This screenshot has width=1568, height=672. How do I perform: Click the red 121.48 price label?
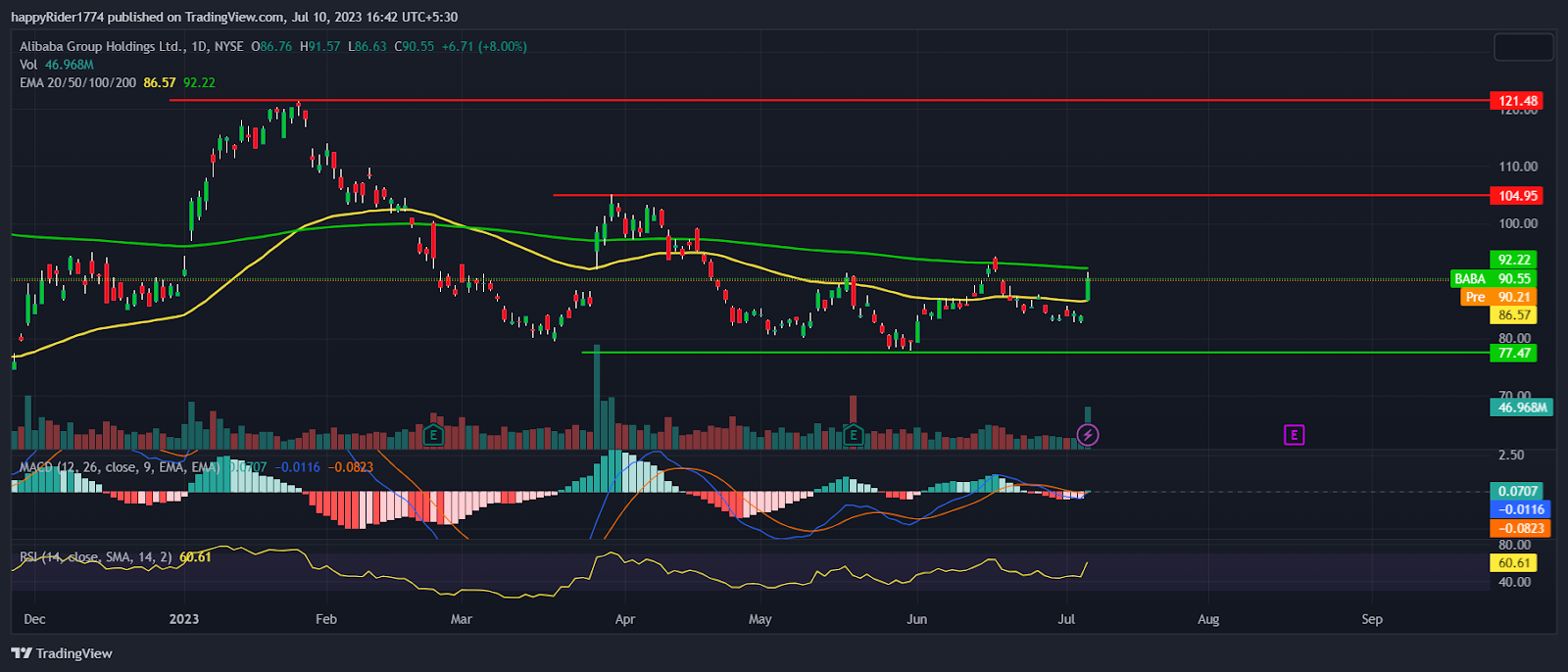tap(1517, 101)
